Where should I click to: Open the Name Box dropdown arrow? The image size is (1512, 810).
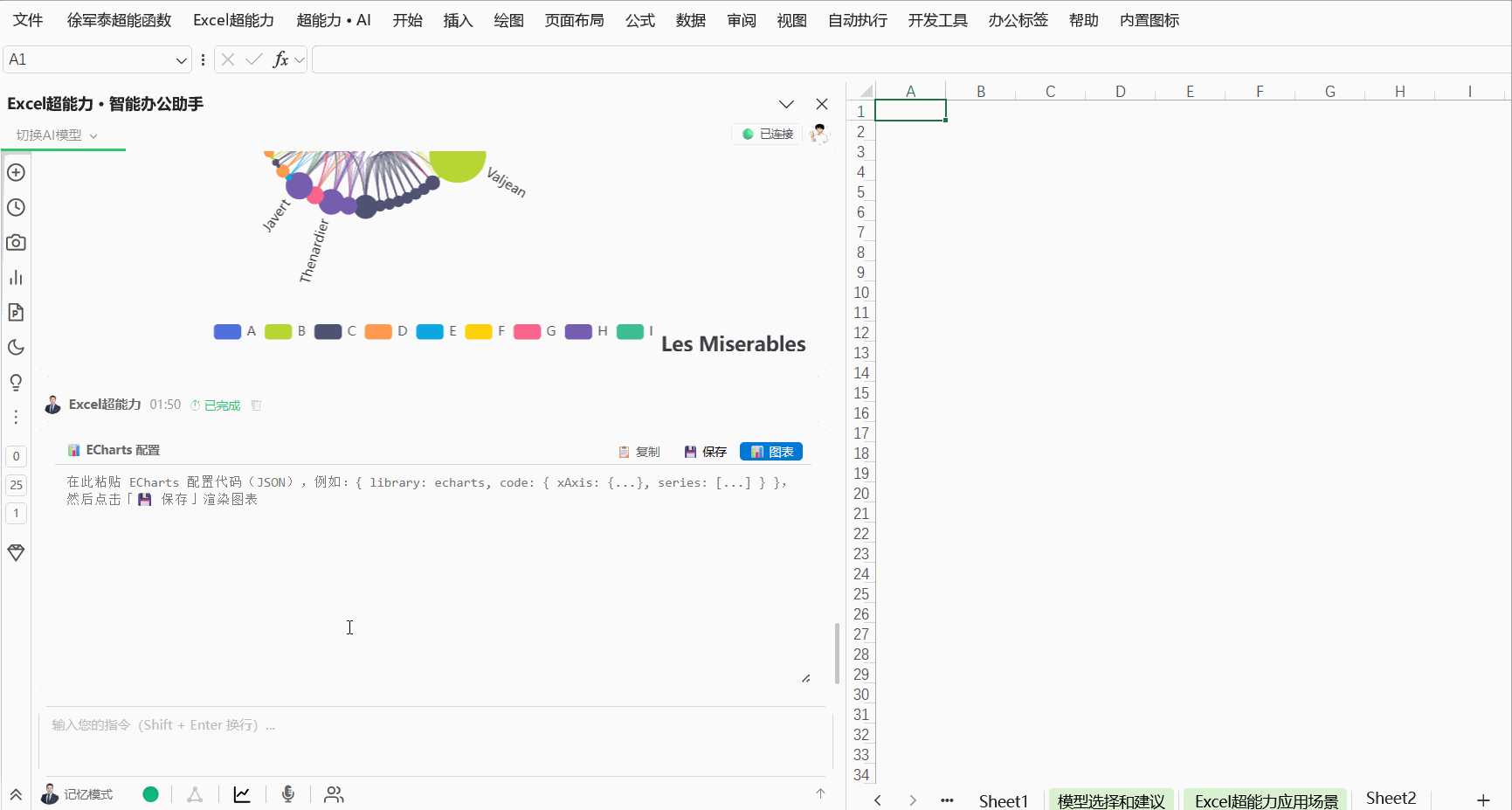pyautogui.click(x=181, y=60)
